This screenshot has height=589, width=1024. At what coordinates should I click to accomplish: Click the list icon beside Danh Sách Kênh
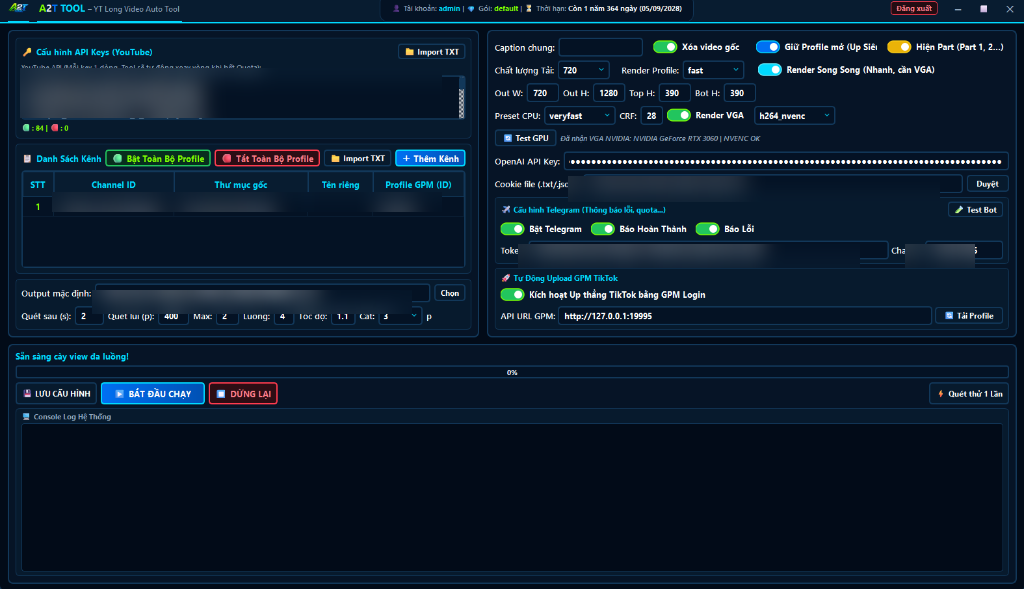[x=27, y=159]
